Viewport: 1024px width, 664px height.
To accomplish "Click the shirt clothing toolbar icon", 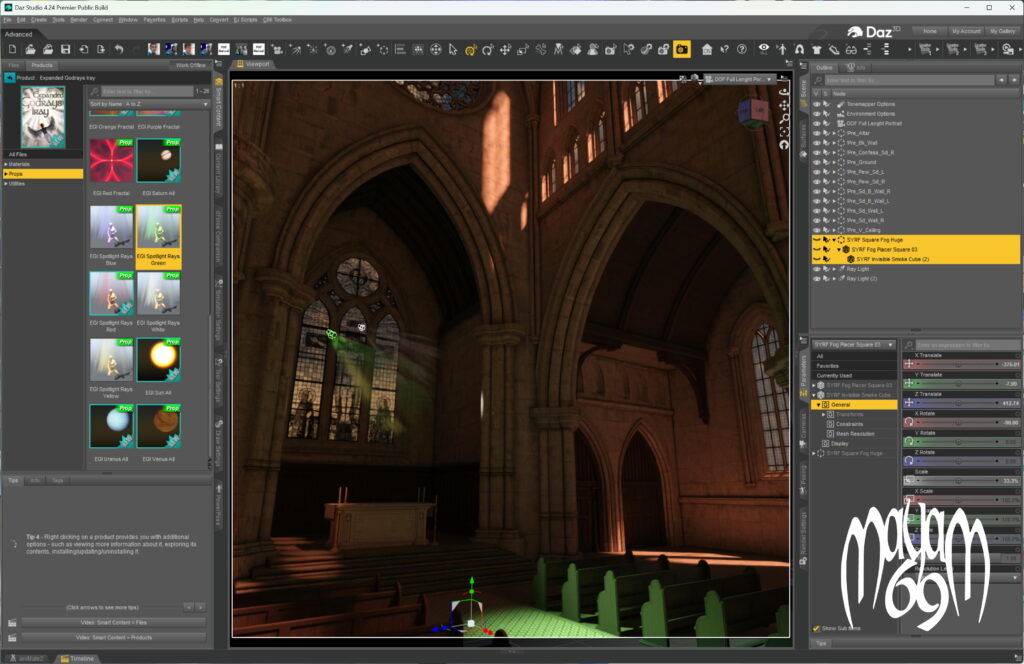I will click(x=816, y=49).
